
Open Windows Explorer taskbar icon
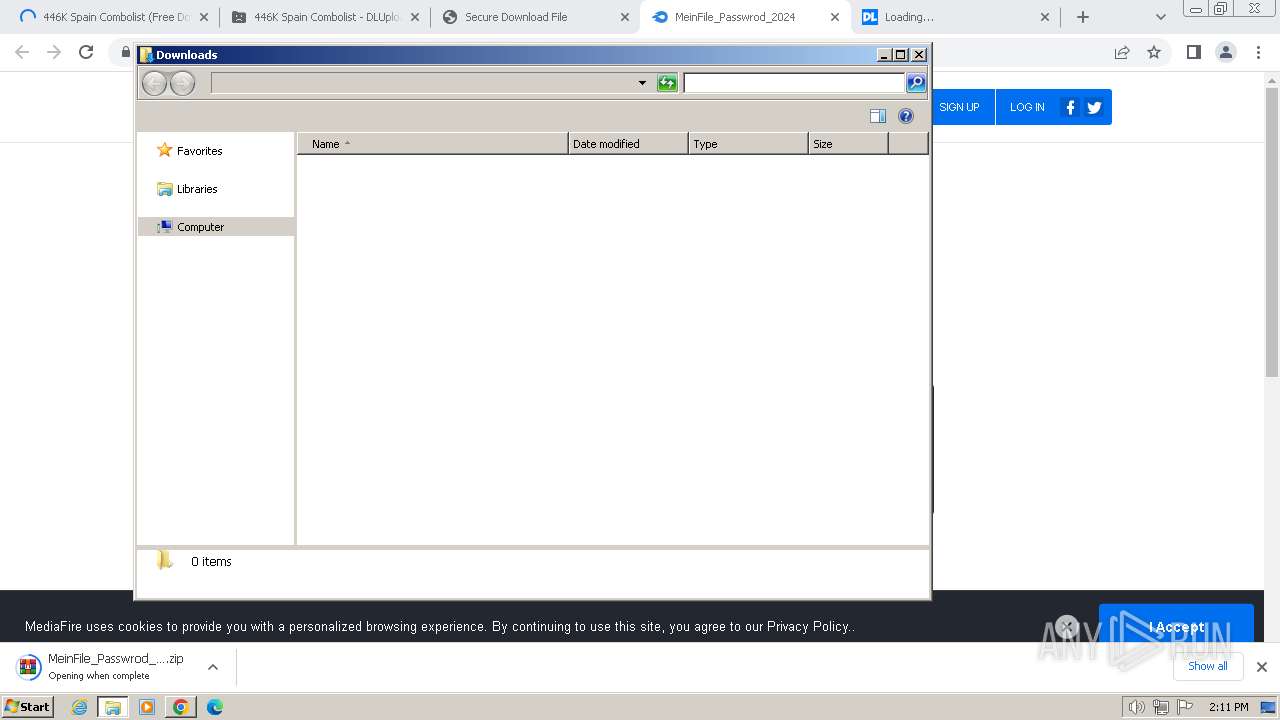pyautogui.click(x=113, y=707)
